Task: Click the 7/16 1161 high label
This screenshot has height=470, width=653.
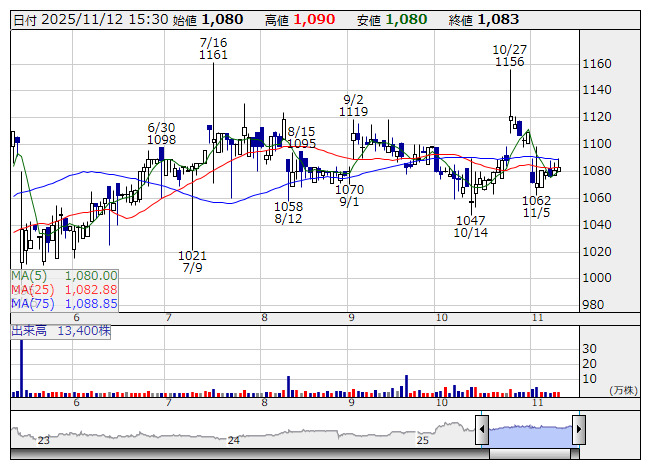Action: pyautogui.click(x=213, y=49)
